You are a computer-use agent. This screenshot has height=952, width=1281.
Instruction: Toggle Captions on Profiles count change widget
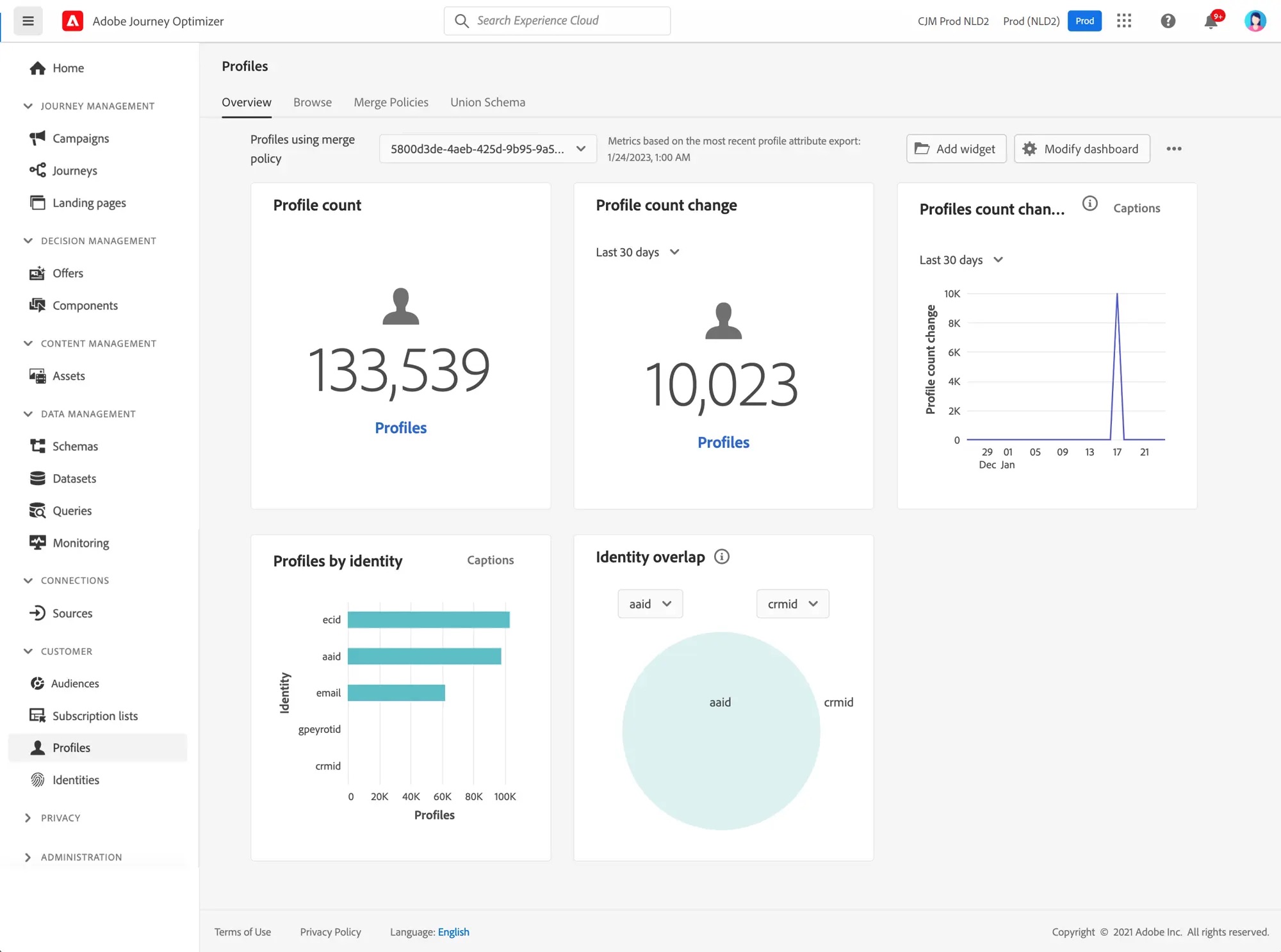[x=1136, y=208]
